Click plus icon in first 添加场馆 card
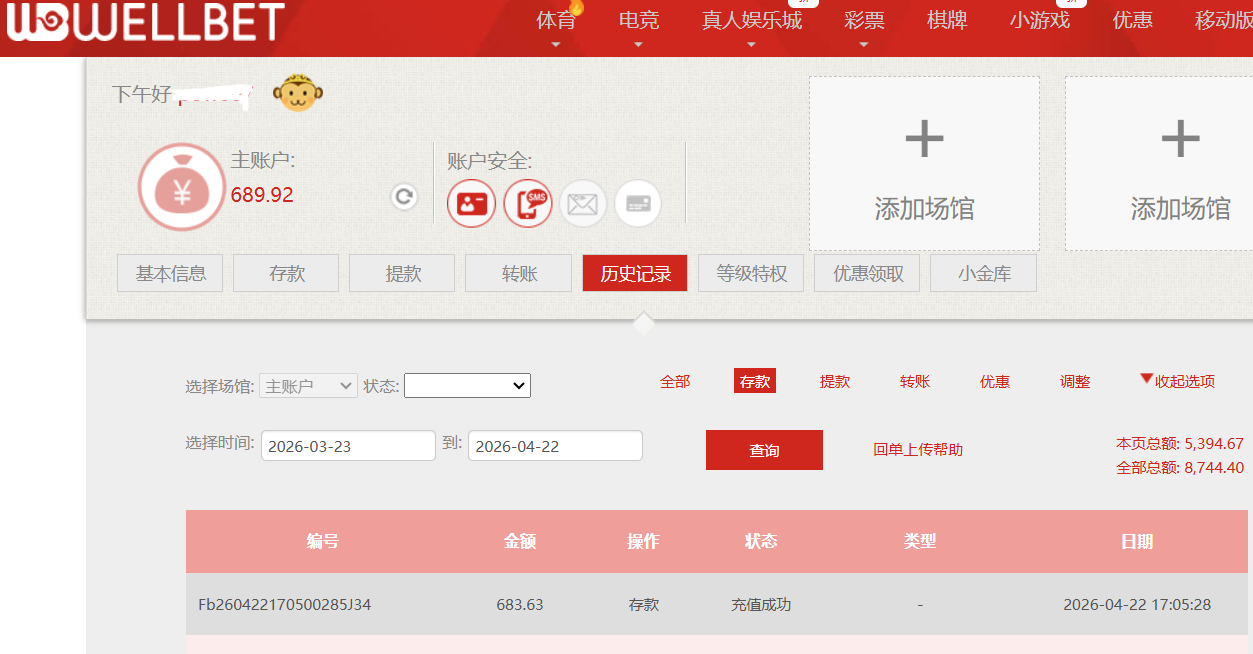 924,139
